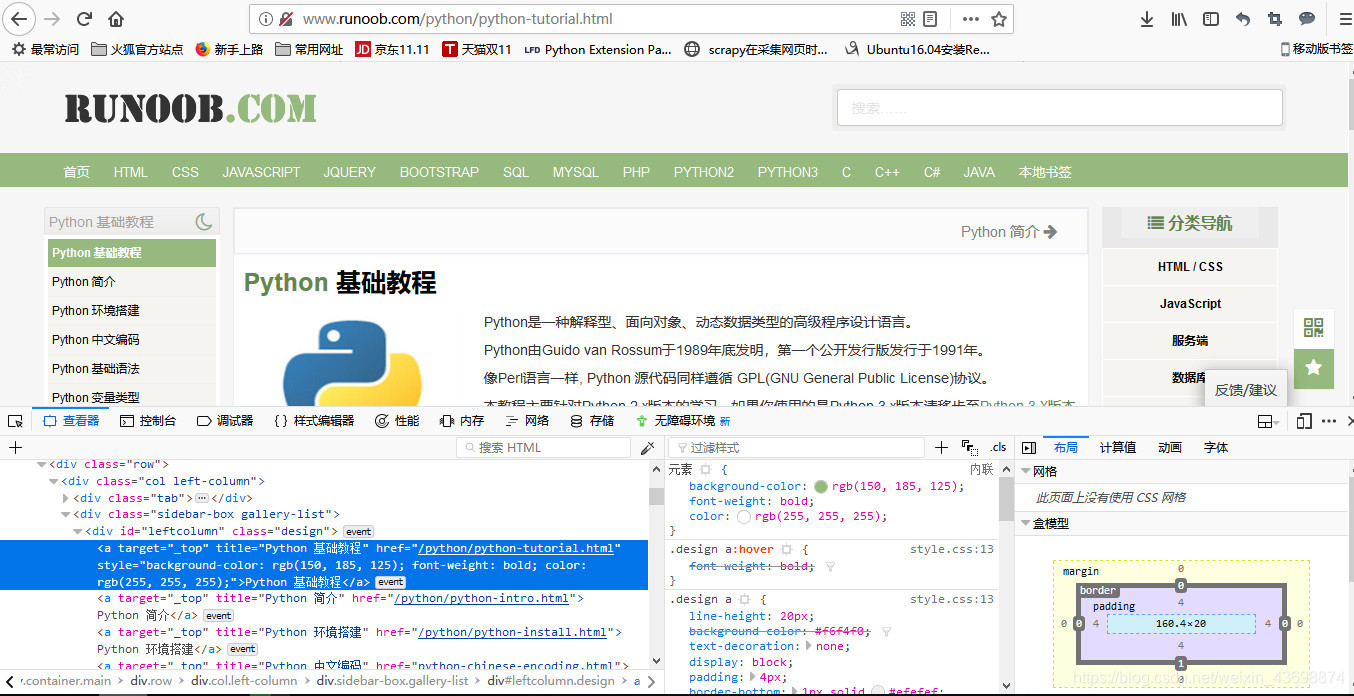Open the DevTools dock position dropdown

pyautogui.click(x=1268, y=421)
